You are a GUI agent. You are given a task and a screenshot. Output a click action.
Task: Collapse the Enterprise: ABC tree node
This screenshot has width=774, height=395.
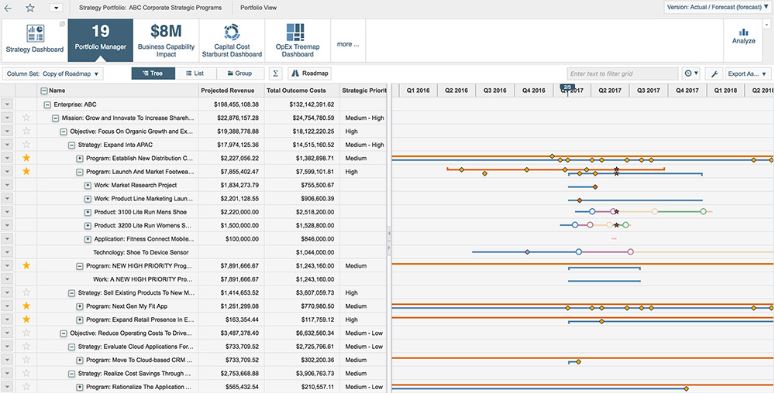(47, 105)
